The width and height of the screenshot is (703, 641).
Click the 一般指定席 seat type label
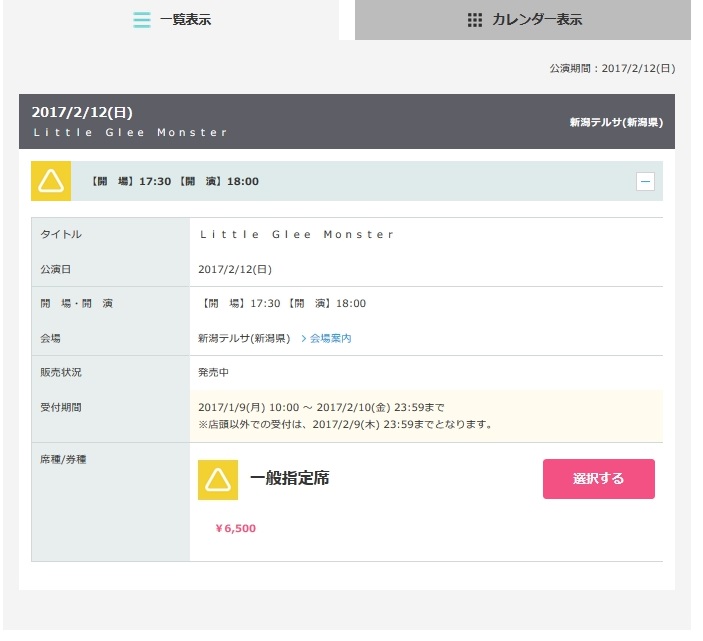290,478
